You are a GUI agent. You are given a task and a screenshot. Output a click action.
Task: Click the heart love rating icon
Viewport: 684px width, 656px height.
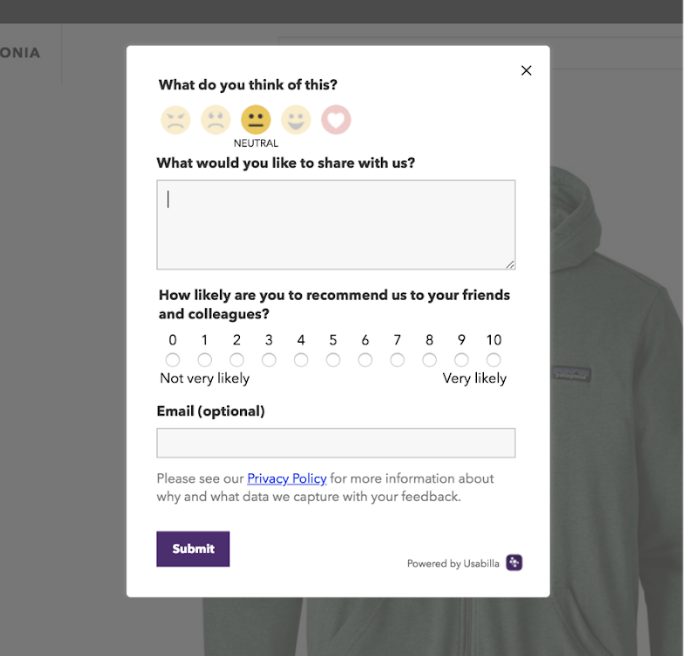tap(336, 121)
